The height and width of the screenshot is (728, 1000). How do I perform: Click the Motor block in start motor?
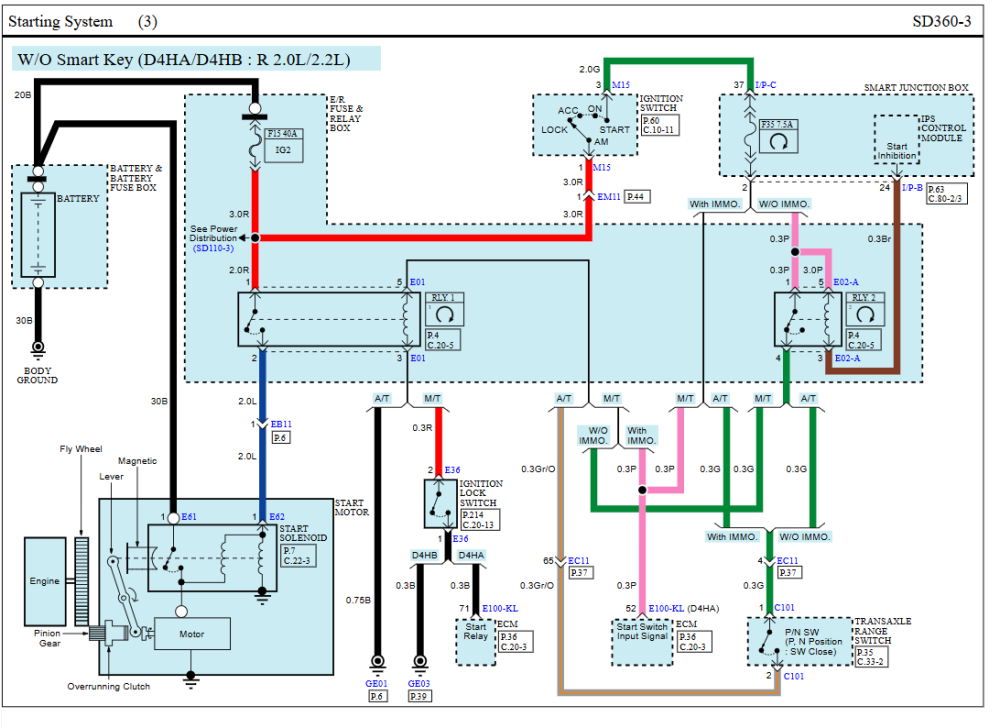192,634
